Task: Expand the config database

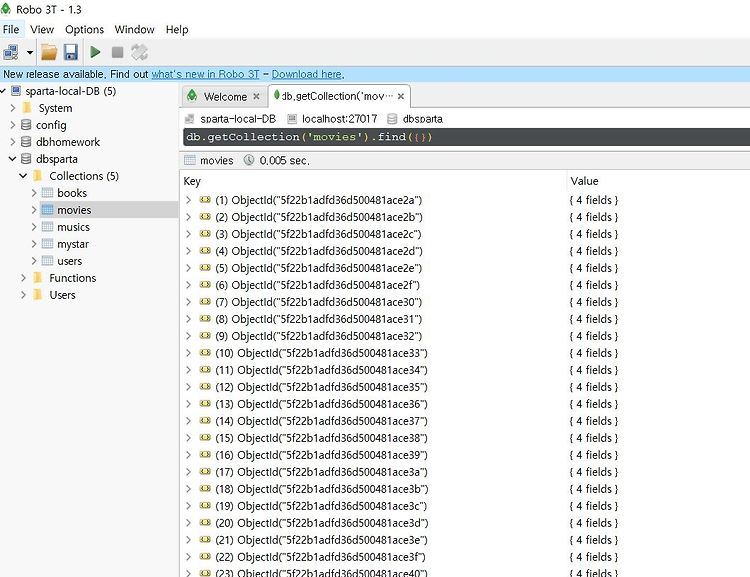Action: 13,125
